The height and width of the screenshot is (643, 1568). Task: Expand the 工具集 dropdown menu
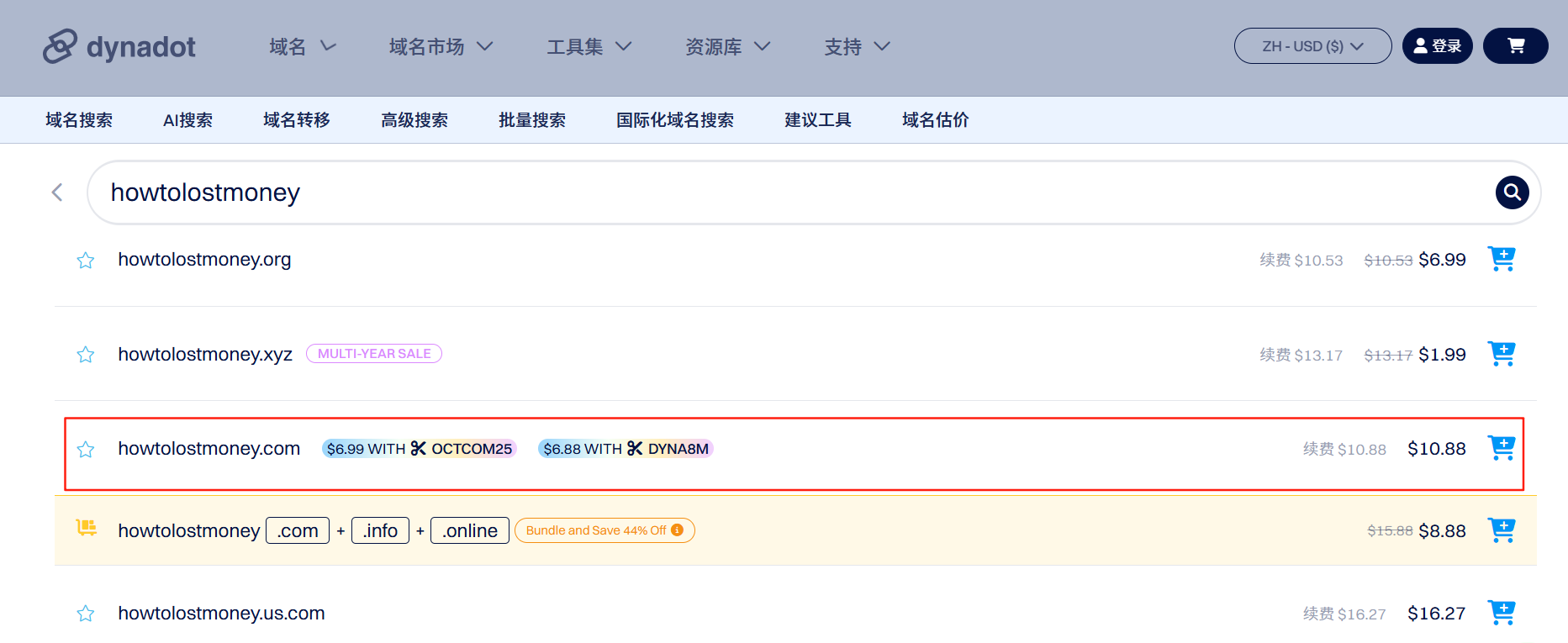(x=589, y=47)
